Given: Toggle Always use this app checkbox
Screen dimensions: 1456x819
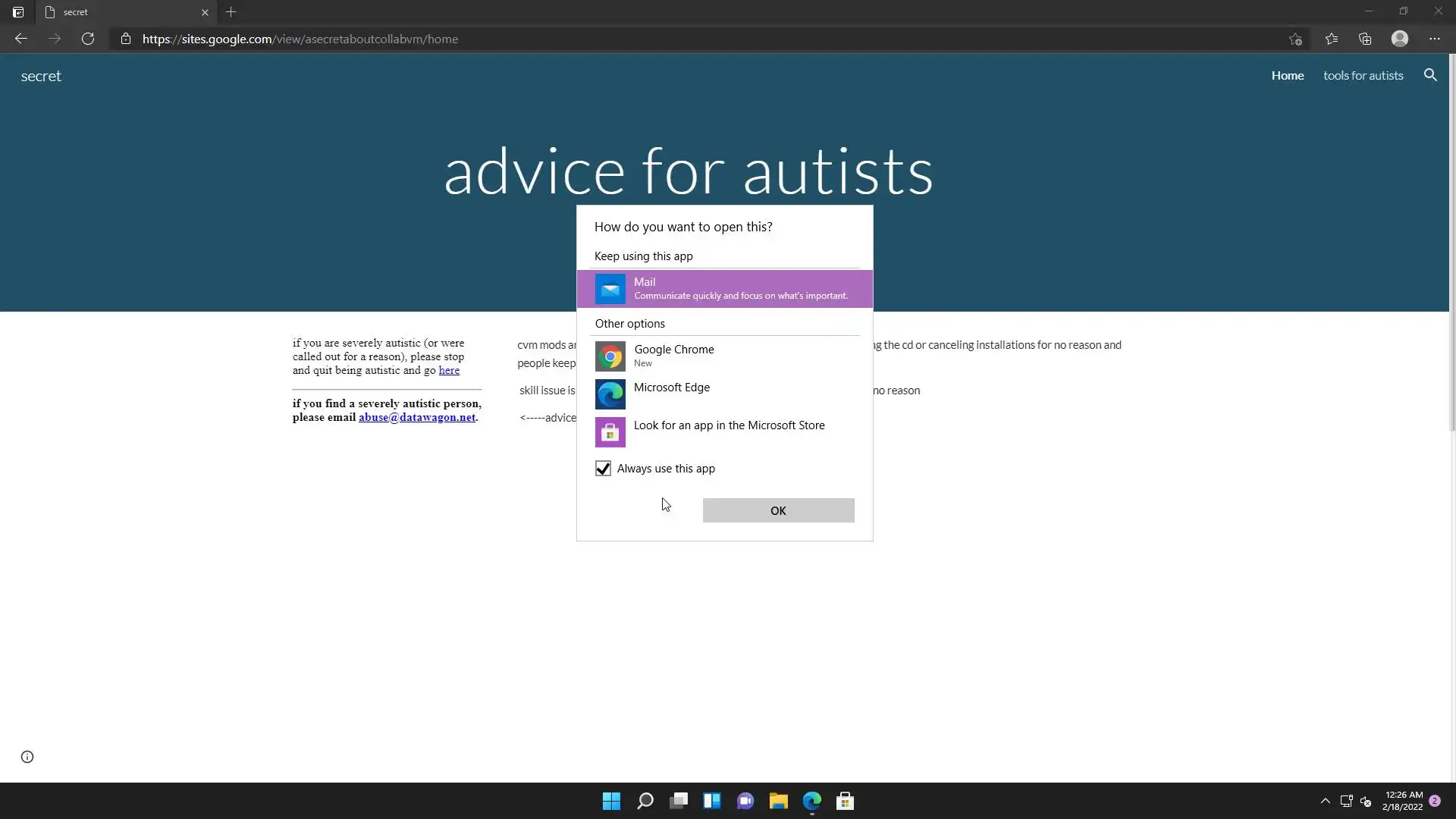Looking at the screenshot, I should pyautogui.click(x=603, y=469).
